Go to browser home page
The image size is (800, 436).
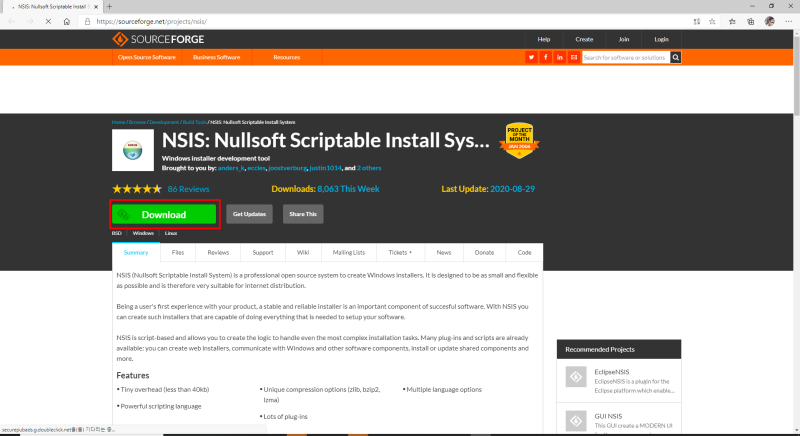click(66, 21)
